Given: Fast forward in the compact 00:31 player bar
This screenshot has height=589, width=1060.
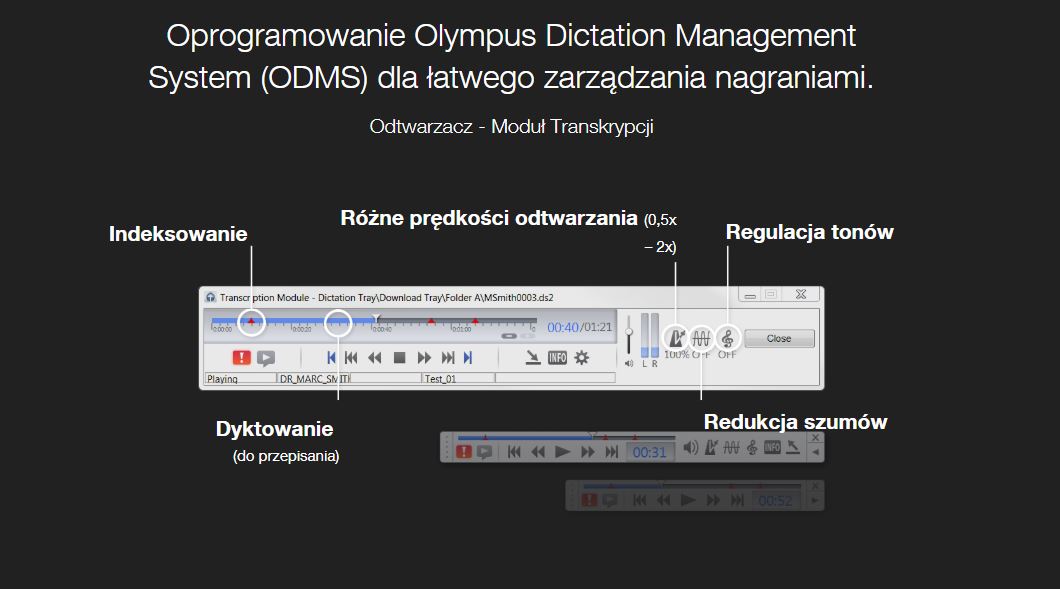Looking at the screenshot, I should 587,452.
